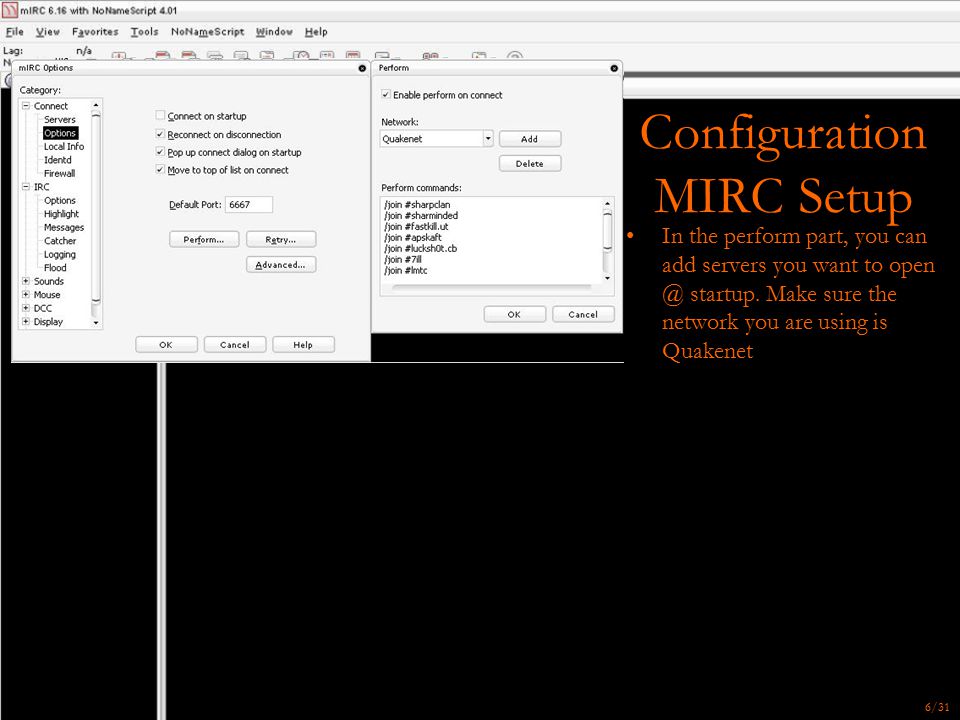Expand the Sounds category node

[x=26, y=281]
